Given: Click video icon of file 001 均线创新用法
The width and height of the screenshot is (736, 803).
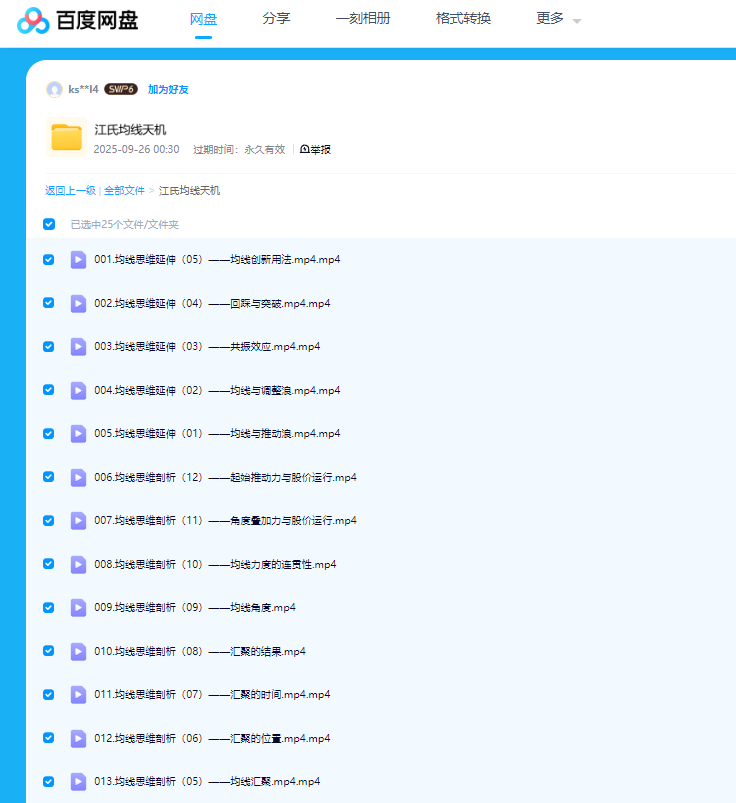Looking at the screenshot, I should click(78, 260).
